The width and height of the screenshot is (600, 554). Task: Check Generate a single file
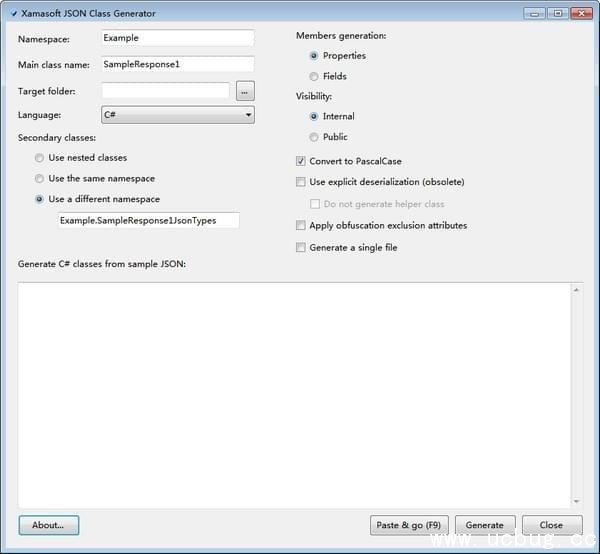click(x=301, y=248)
